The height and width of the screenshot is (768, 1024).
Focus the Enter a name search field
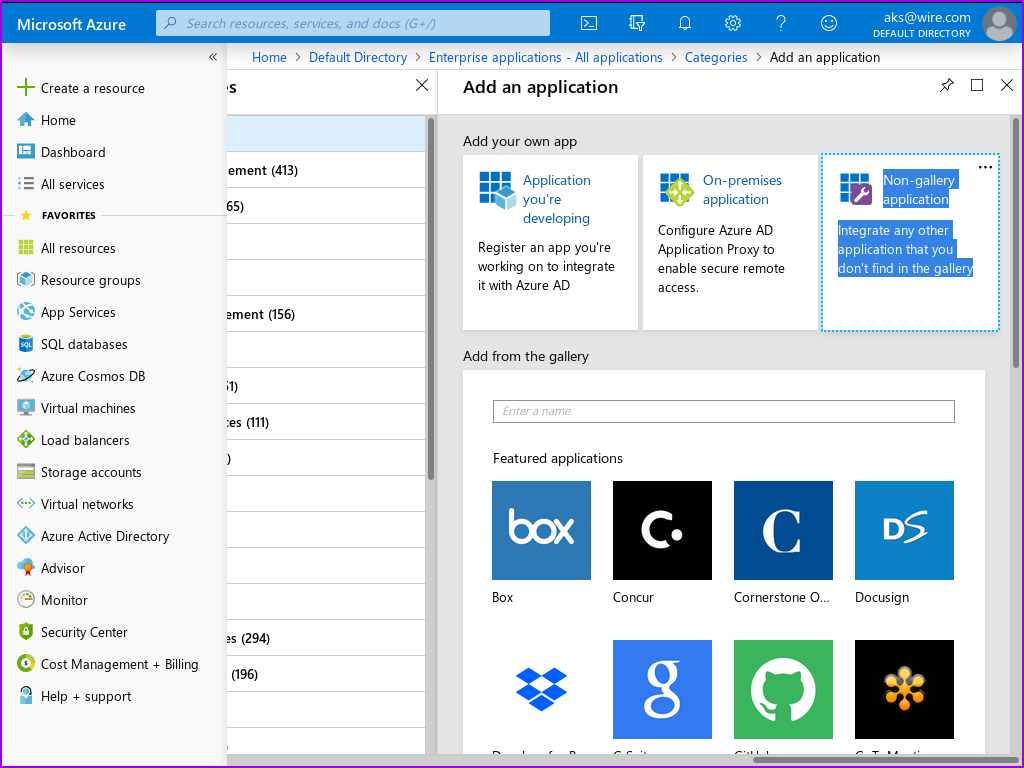click(723, 411)
